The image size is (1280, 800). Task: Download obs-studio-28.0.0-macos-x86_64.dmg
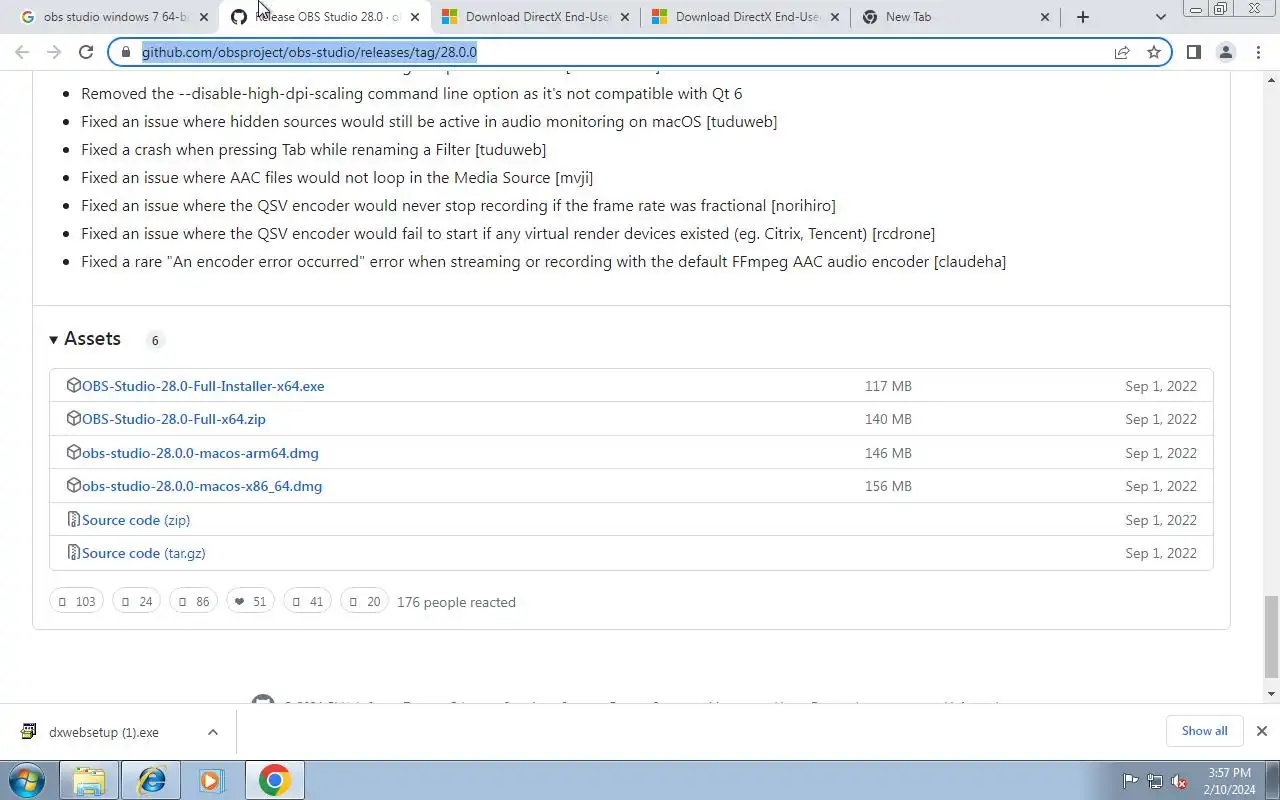click(202, 486)
